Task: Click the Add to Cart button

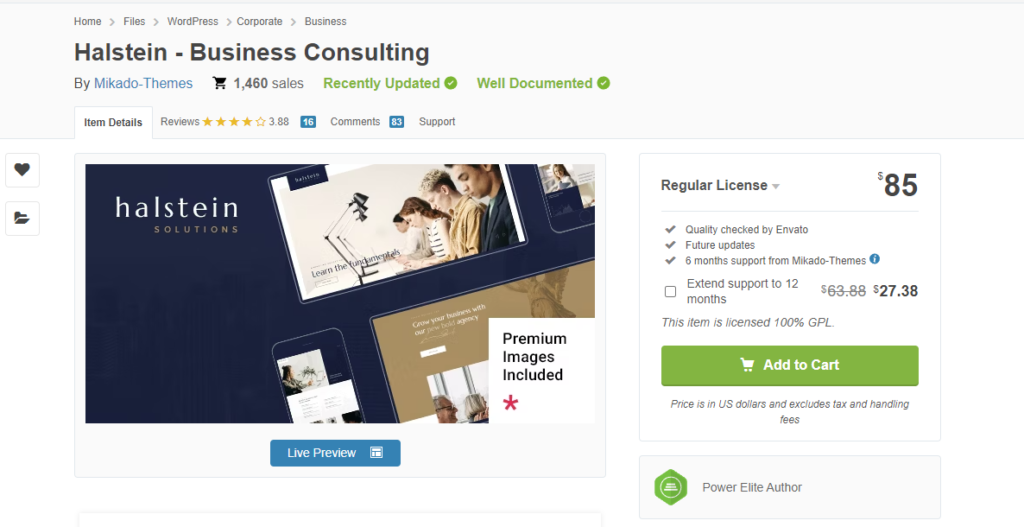Action: [x=790, y=366]
